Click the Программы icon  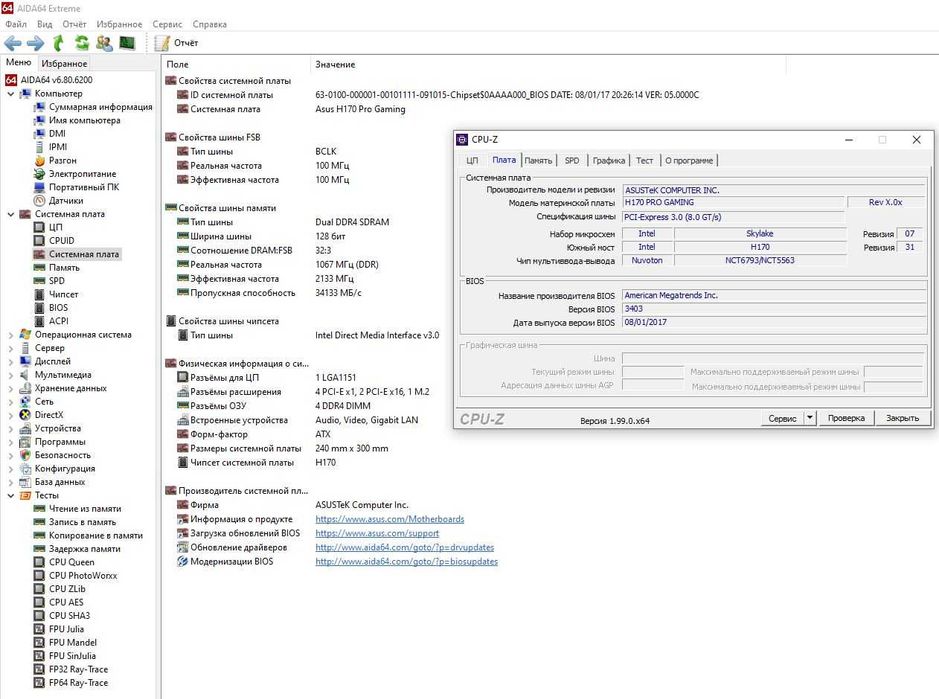tap(25, 441)
